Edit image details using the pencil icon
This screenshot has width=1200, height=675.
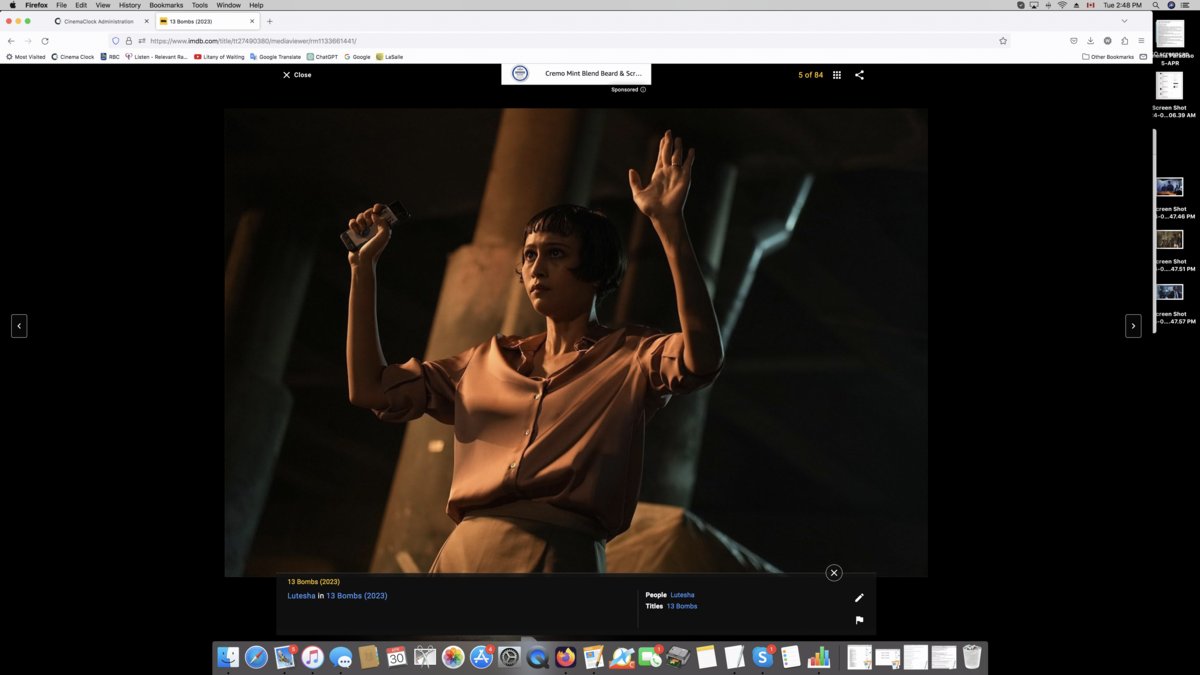[x=858, y=597]
